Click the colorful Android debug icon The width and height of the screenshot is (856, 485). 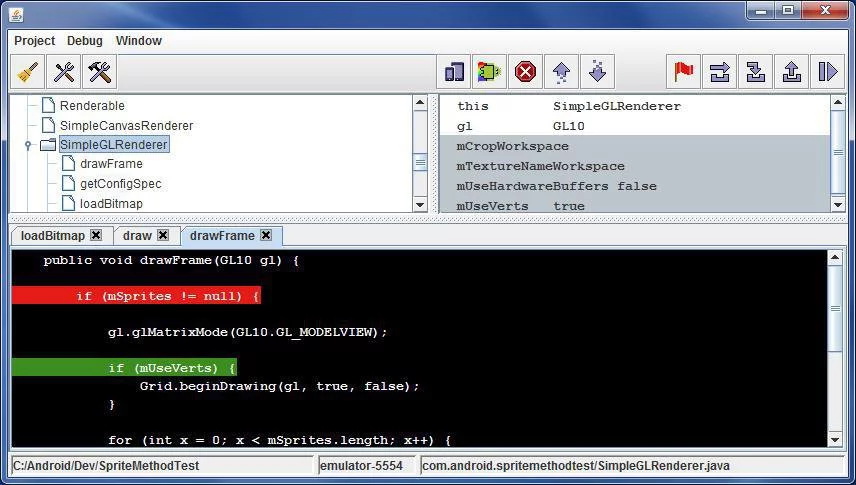[489, 72]
